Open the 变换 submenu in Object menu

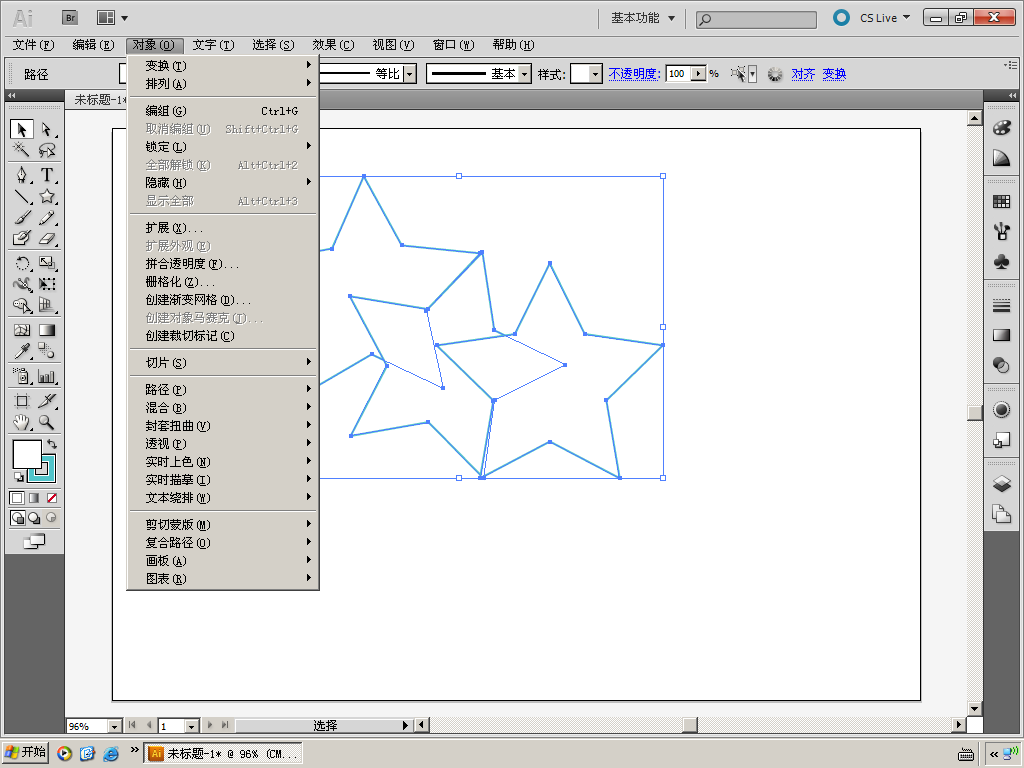click(223, 65)
